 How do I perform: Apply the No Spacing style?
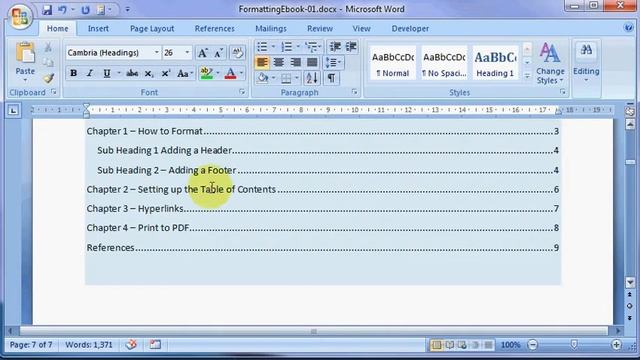(x=444, y=63)
